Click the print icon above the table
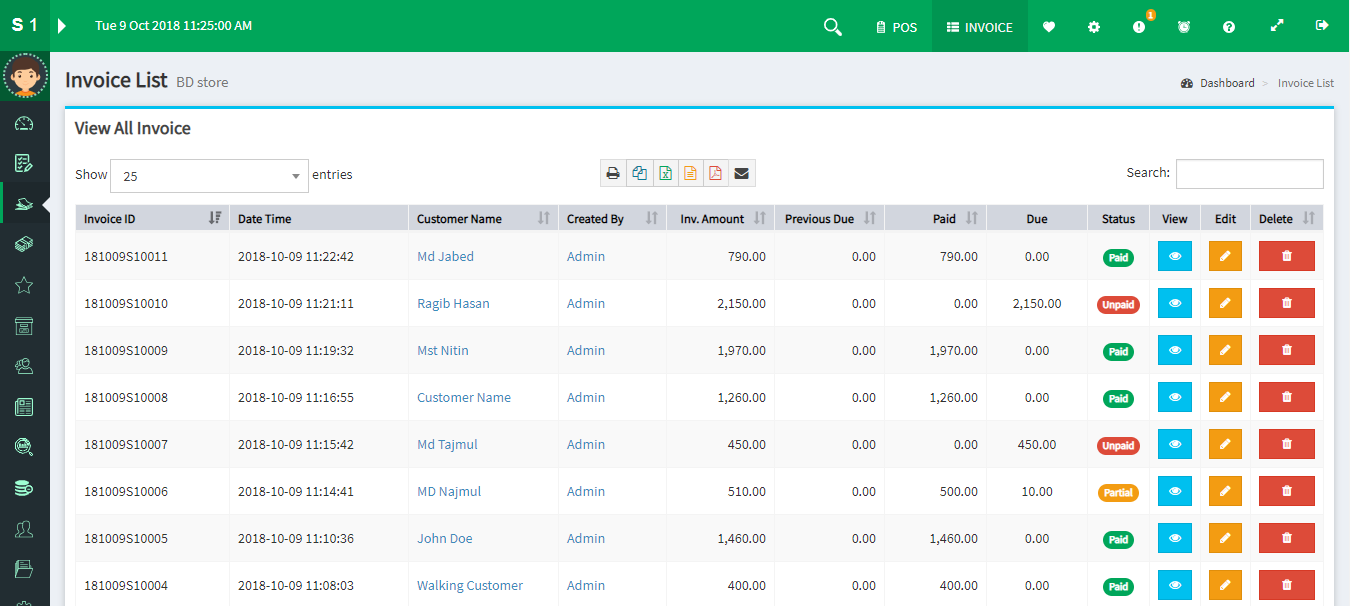This screenshot has height=606, width=1350. (613, 173)
